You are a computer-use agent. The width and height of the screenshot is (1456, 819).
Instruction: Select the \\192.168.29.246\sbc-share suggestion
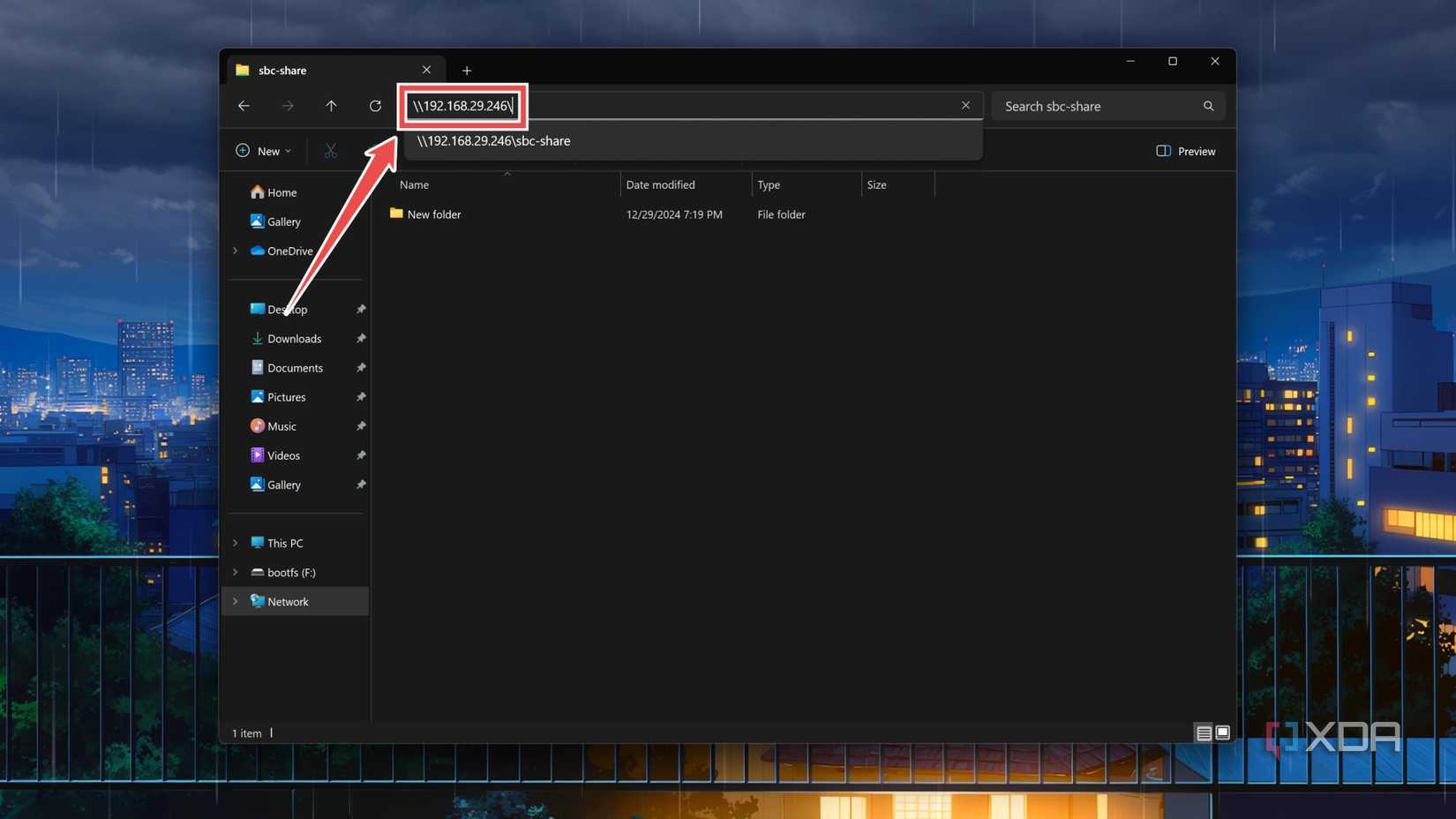click(x=693, y=141)
